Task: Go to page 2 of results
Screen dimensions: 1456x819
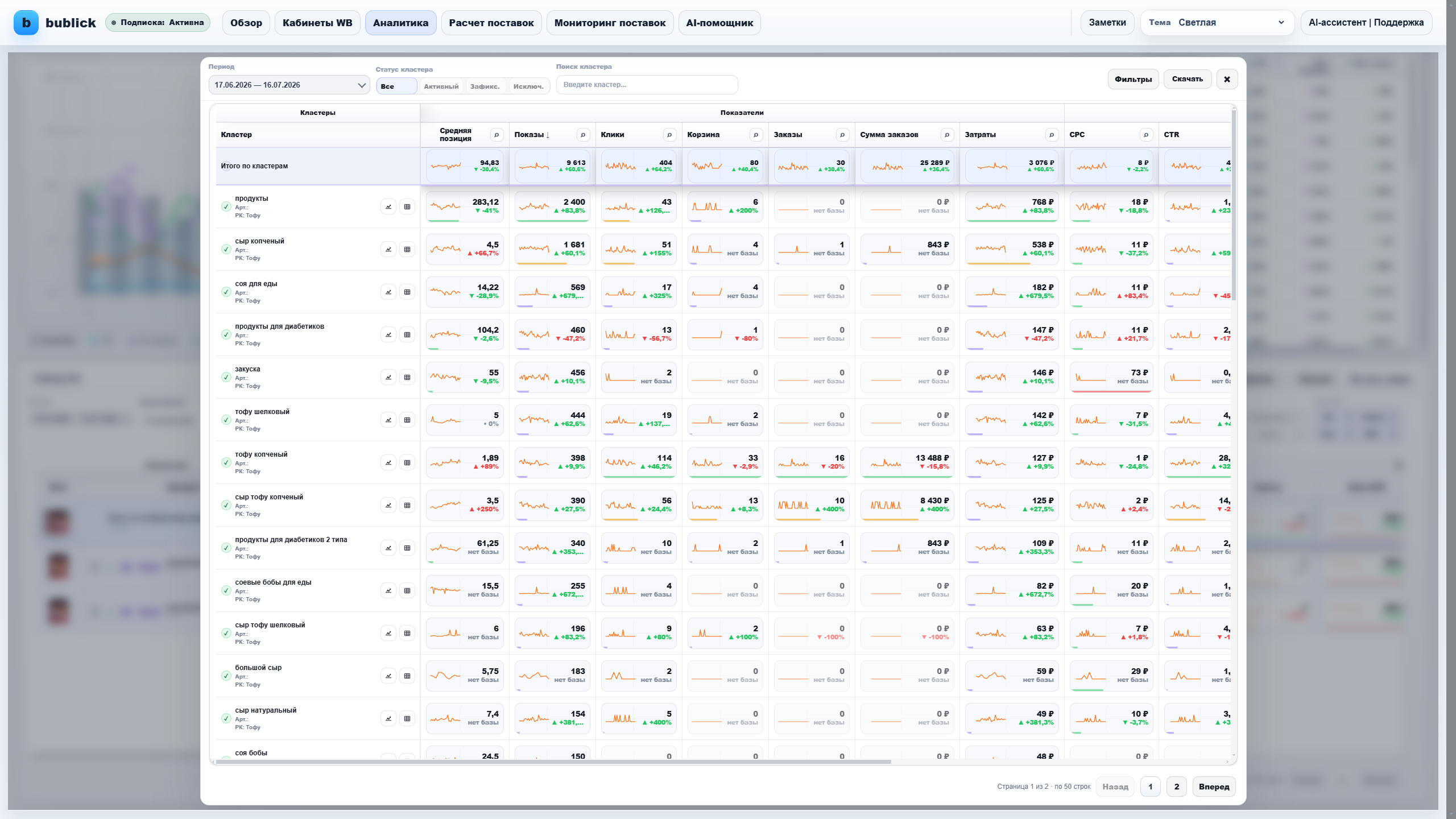Action: 1177,787
